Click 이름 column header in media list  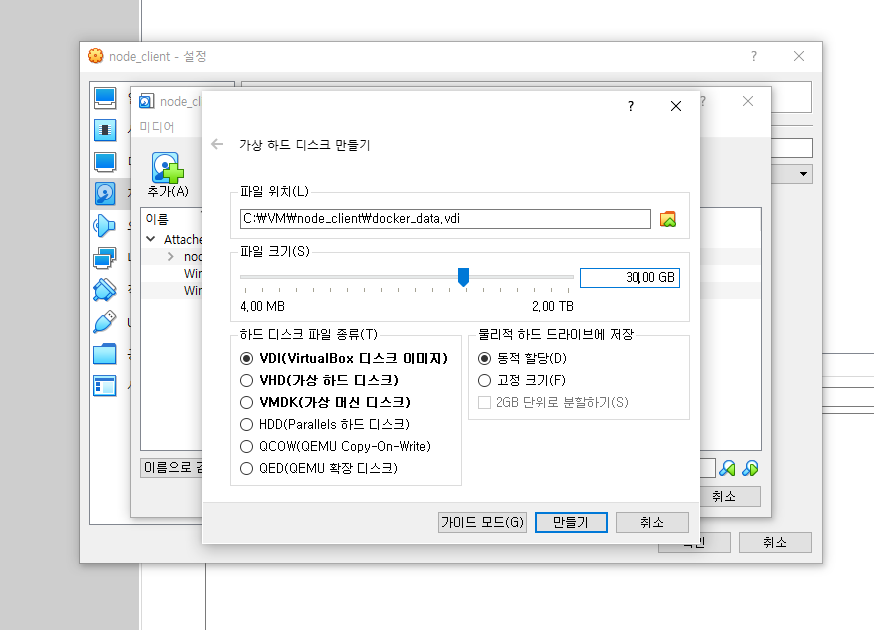157,219
